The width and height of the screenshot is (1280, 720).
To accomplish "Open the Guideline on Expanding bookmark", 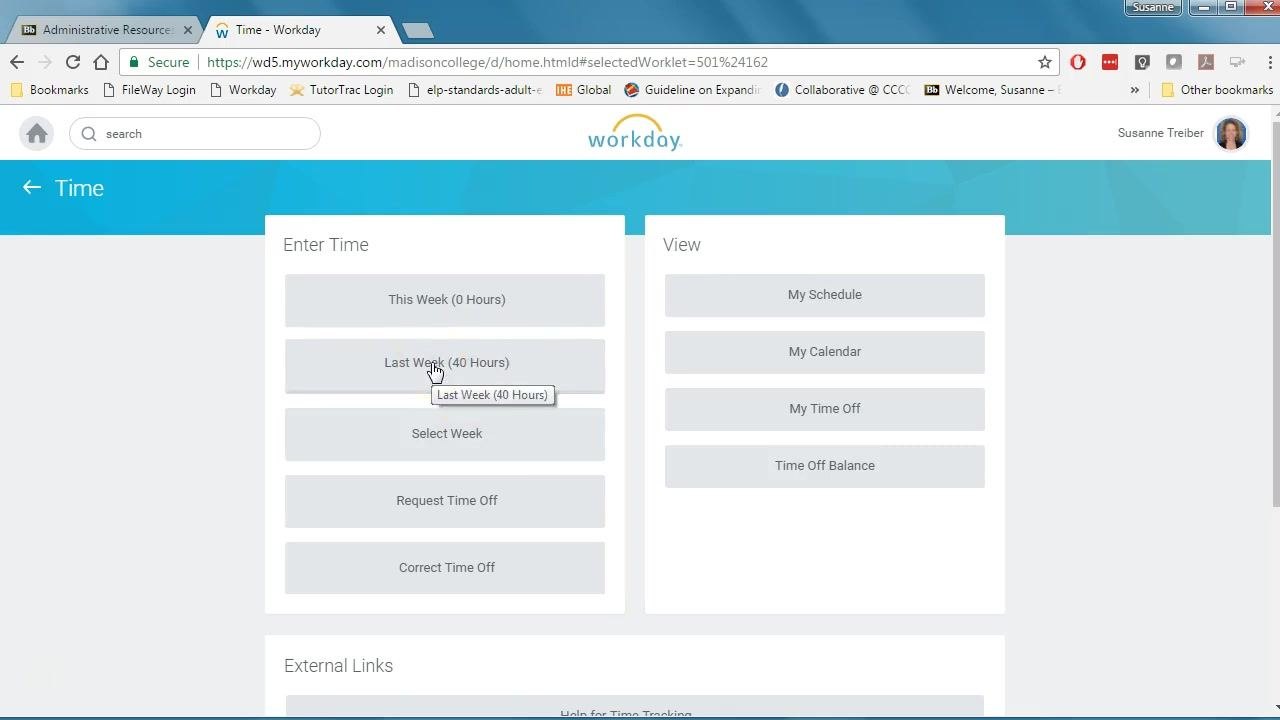I will pyautogui.click(x=692, y=90).
